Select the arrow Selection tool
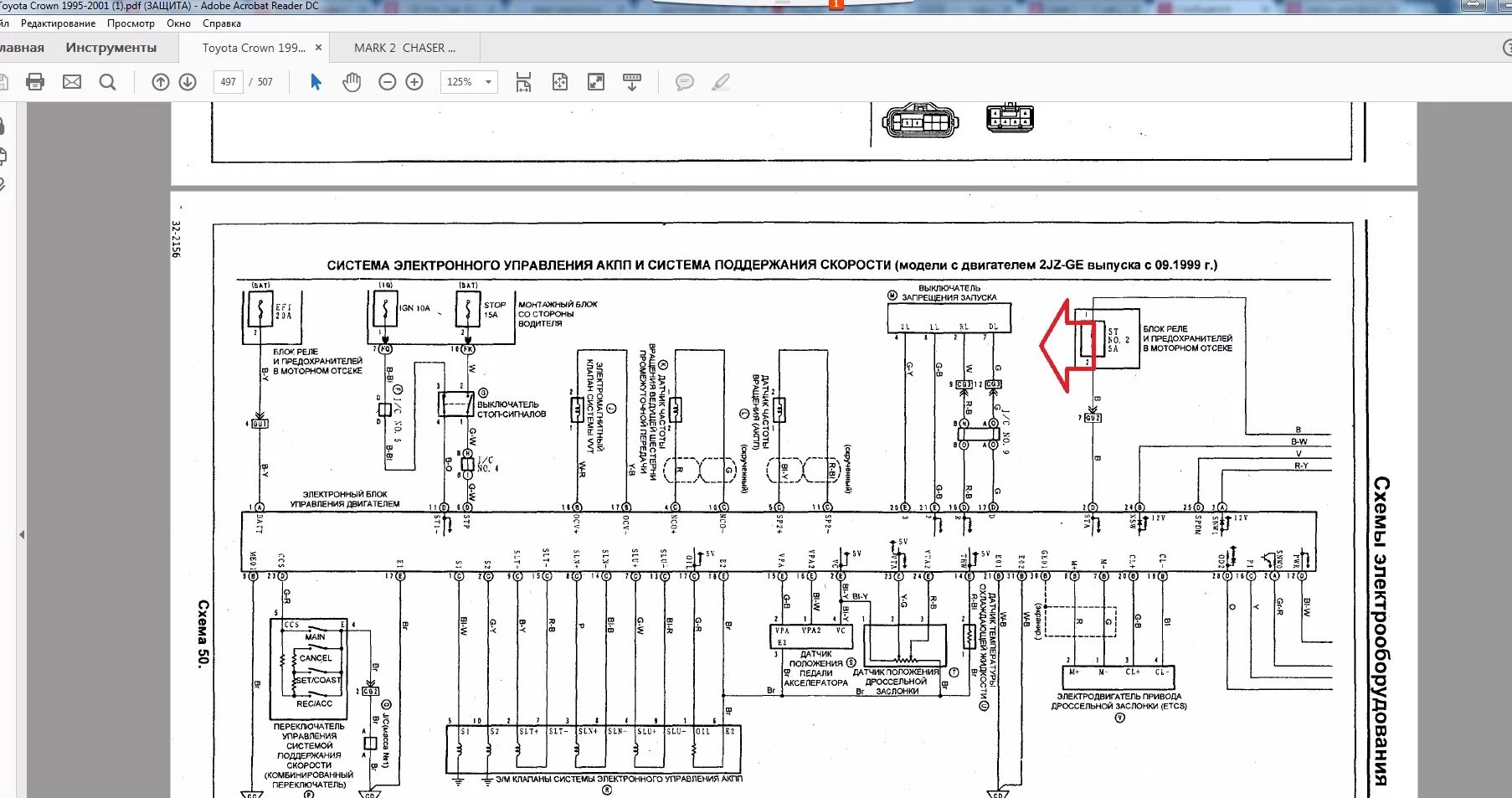 316,82
